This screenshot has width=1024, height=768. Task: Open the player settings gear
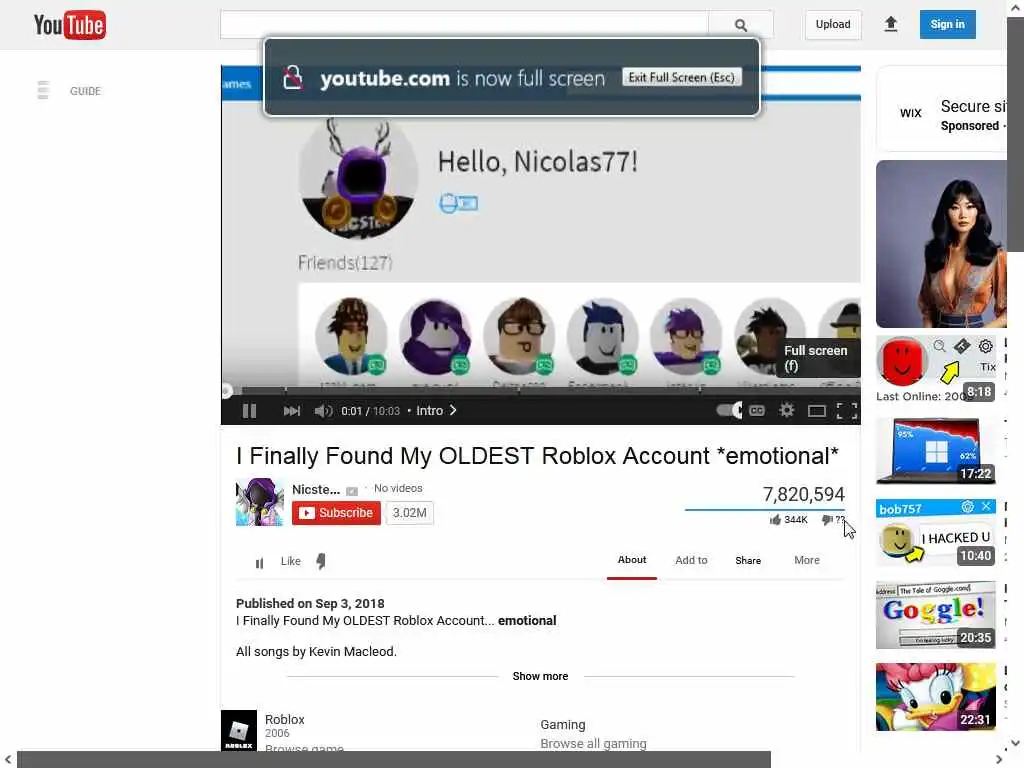[786, 410]
